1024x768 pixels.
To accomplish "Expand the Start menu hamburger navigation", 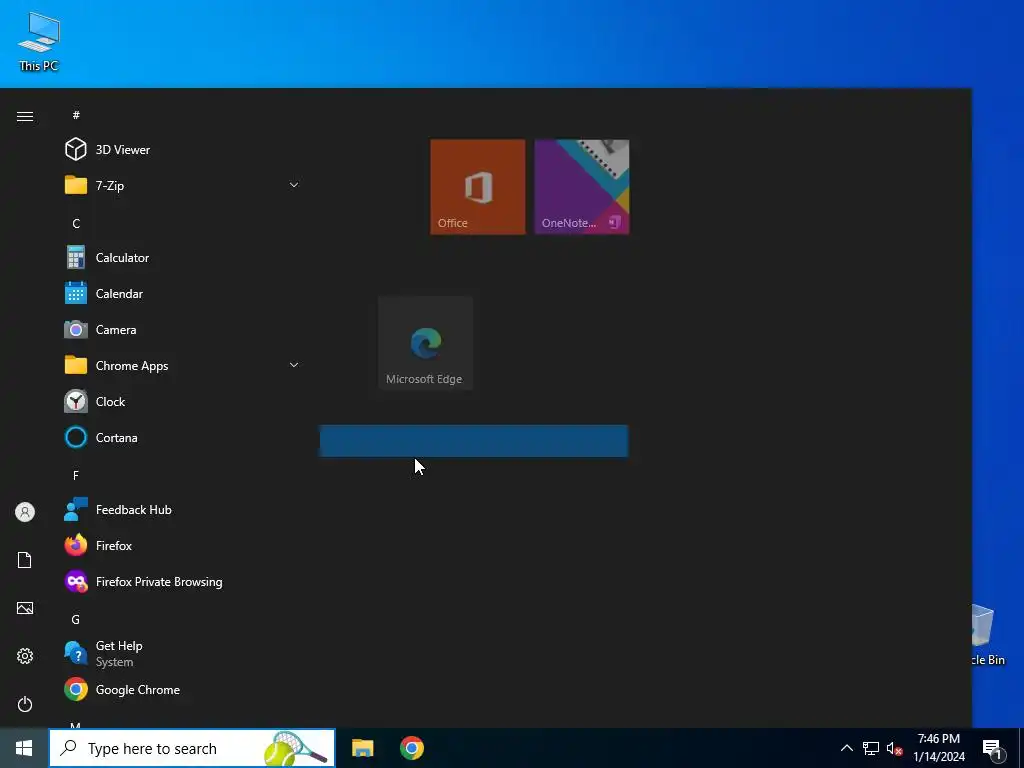I will [x=25, y=116].
